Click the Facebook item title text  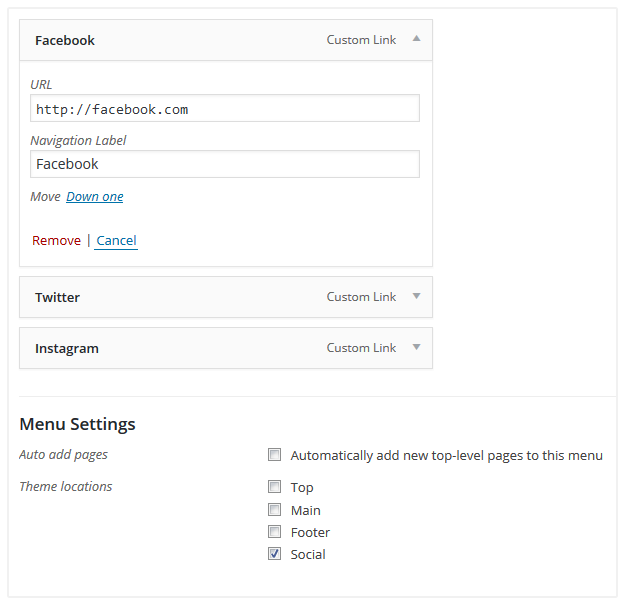(65, 41)
